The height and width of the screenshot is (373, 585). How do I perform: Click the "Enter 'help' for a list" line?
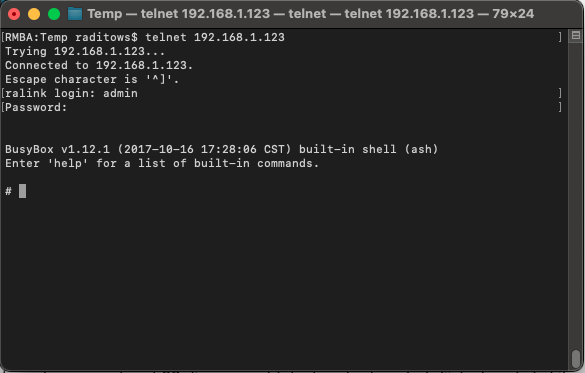162,163
